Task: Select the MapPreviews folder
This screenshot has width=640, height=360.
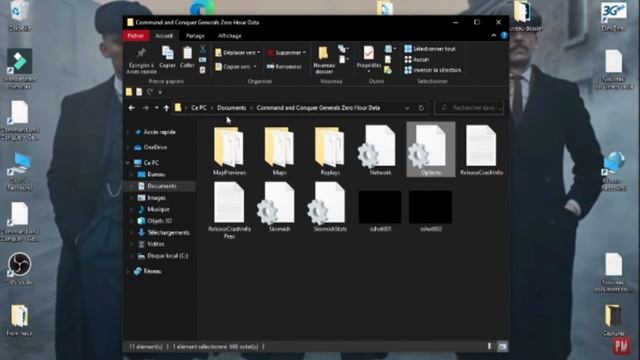Action: point(229,151)
